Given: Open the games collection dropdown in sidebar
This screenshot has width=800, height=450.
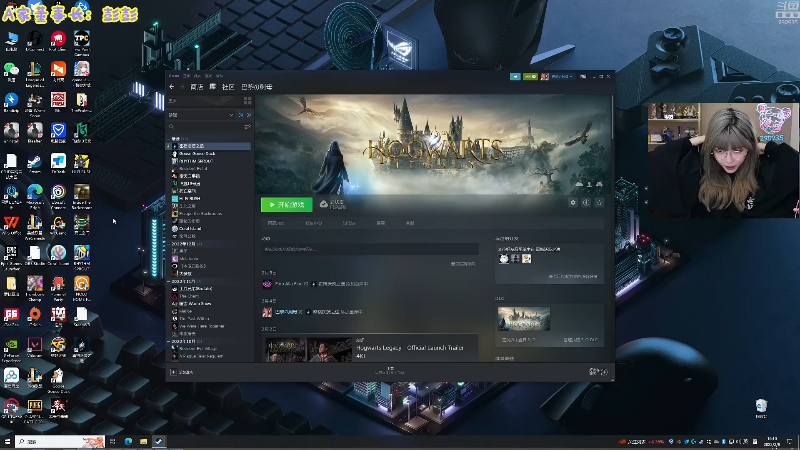Looking at the screenshot, I should (201, 115).
